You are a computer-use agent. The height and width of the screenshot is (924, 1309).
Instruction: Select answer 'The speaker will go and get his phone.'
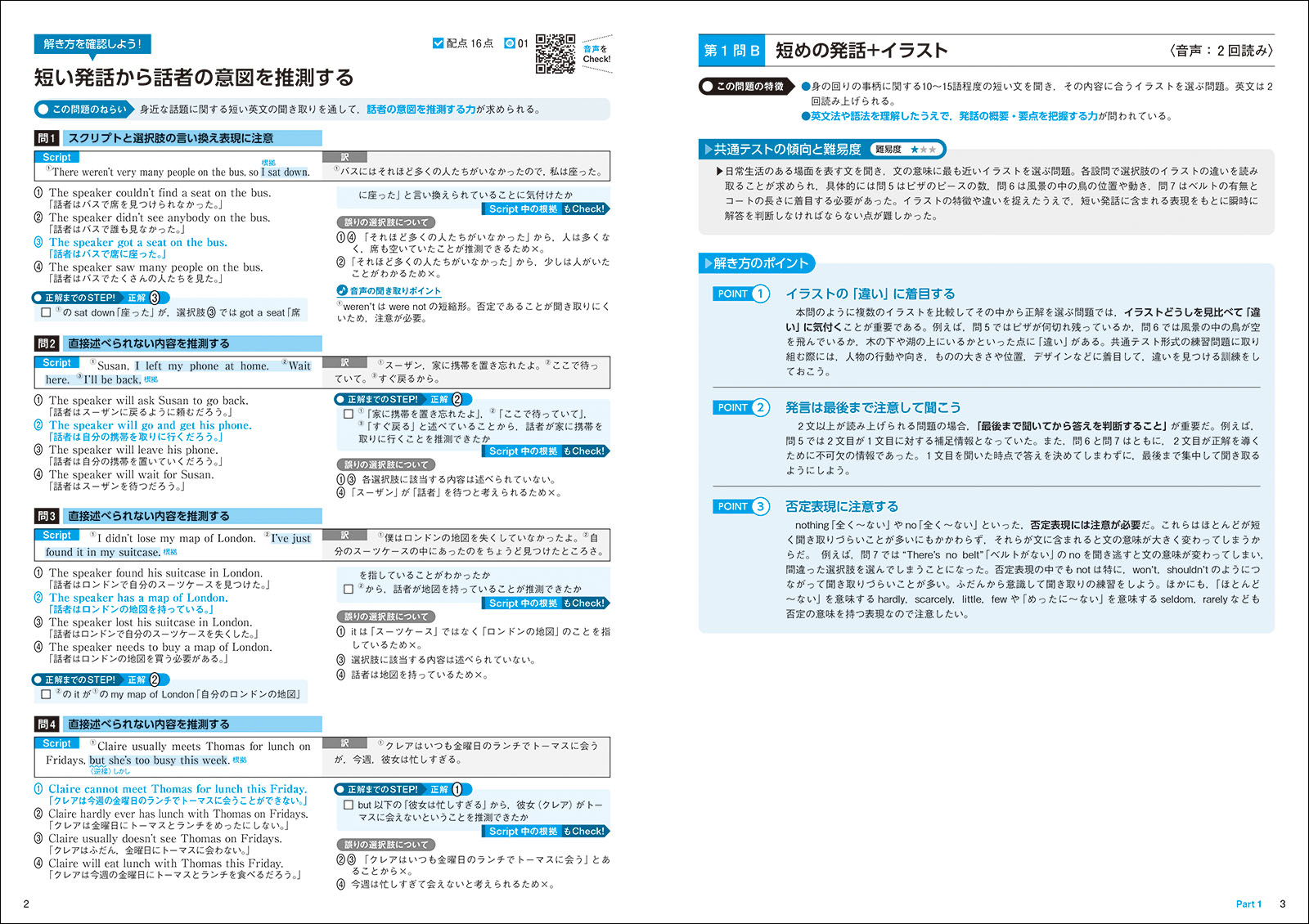pyautogui.click(x=150, y=425)
